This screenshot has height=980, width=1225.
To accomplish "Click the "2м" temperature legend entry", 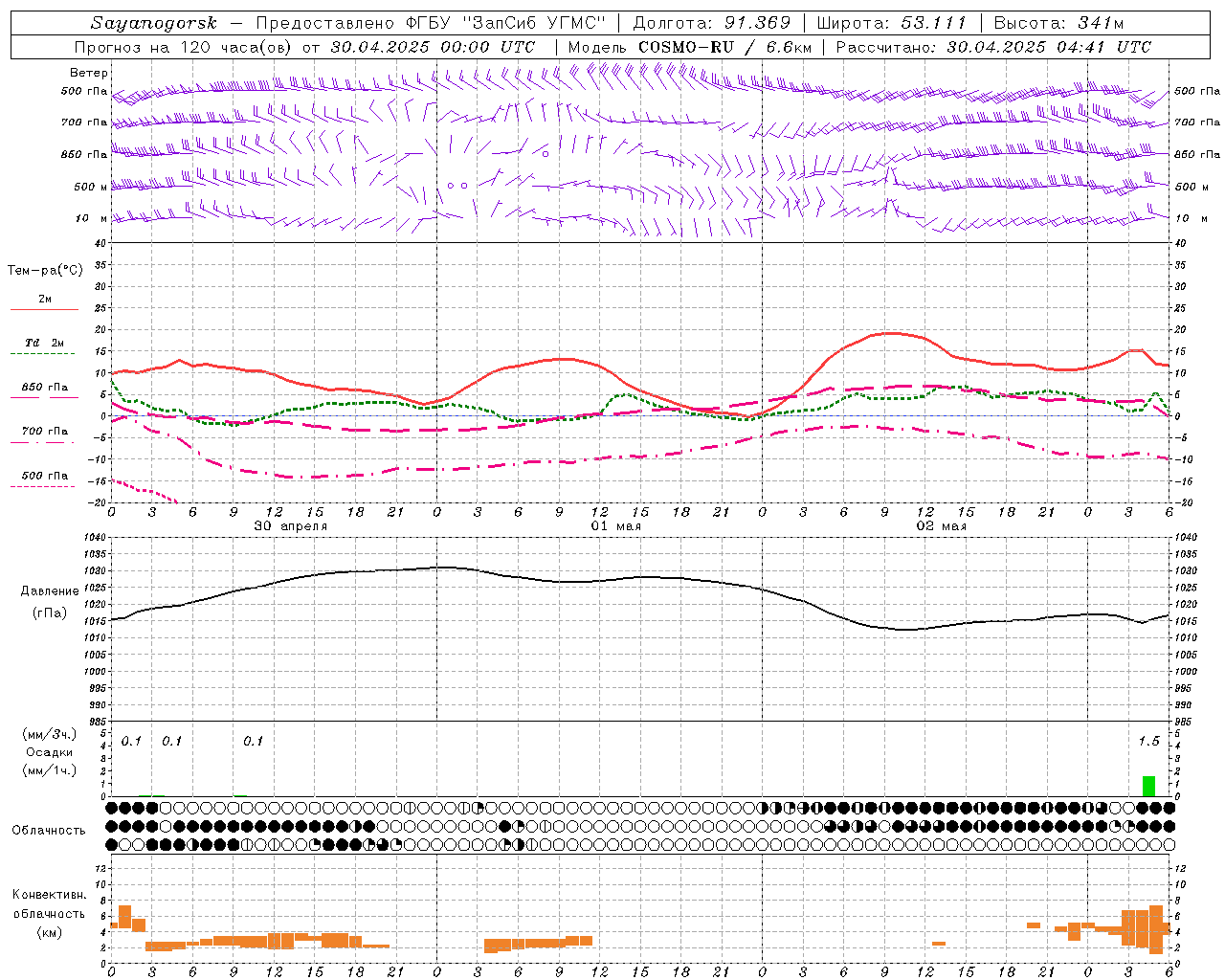I will [45, 300].
